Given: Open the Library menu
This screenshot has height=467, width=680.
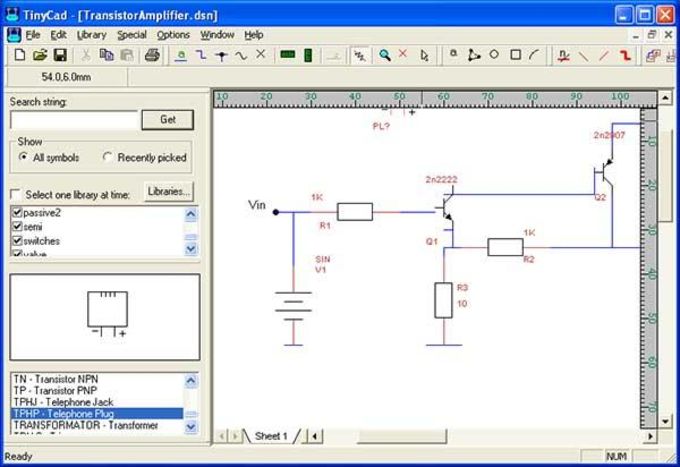Looking at the screenshot, I should [92, 35].
